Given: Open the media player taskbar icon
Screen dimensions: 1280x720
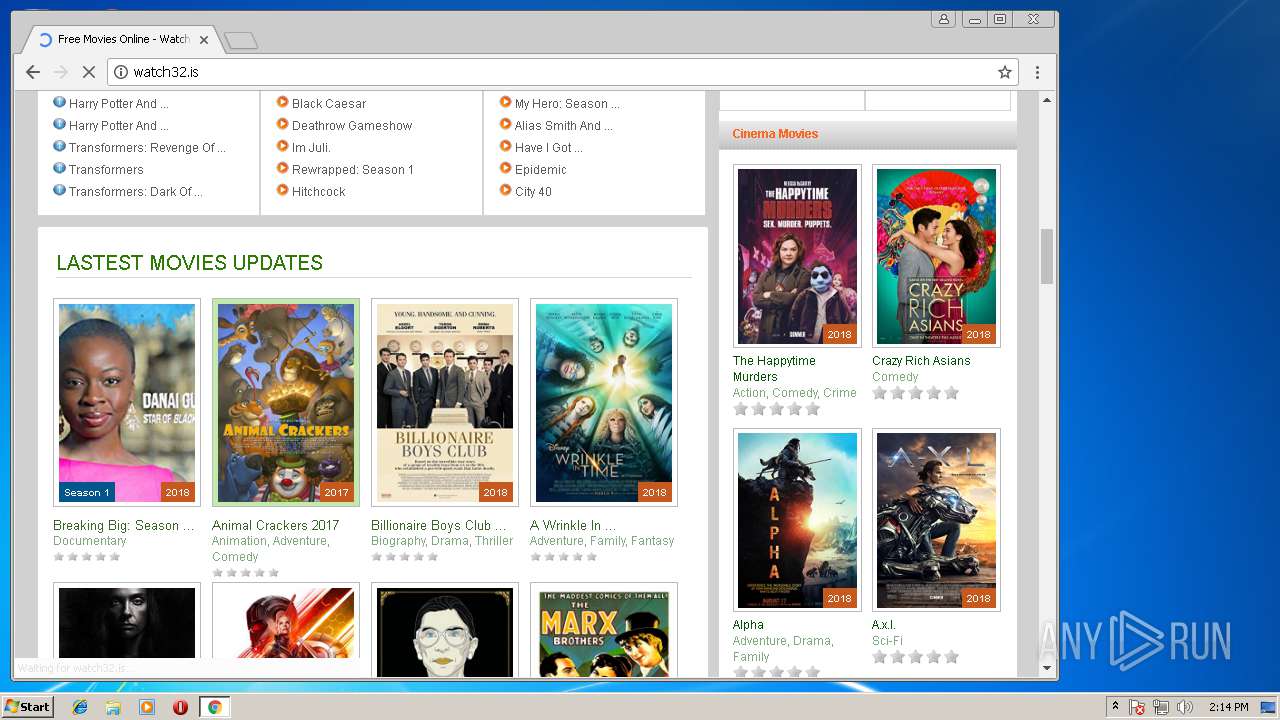Looking at the screenshot, I should (147, 707).
